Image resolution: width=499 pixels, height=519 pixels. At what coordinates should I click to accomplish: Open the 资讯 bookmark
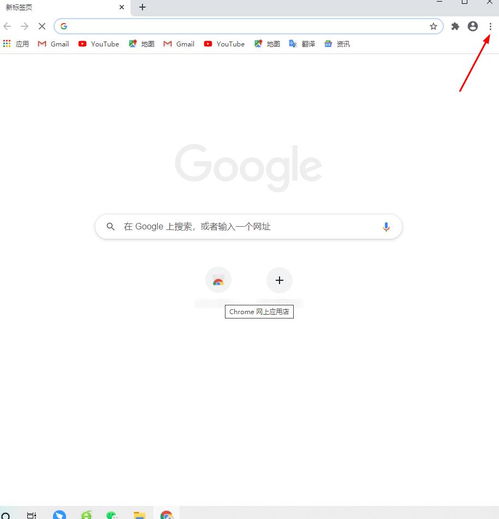(x=337, y=44)
